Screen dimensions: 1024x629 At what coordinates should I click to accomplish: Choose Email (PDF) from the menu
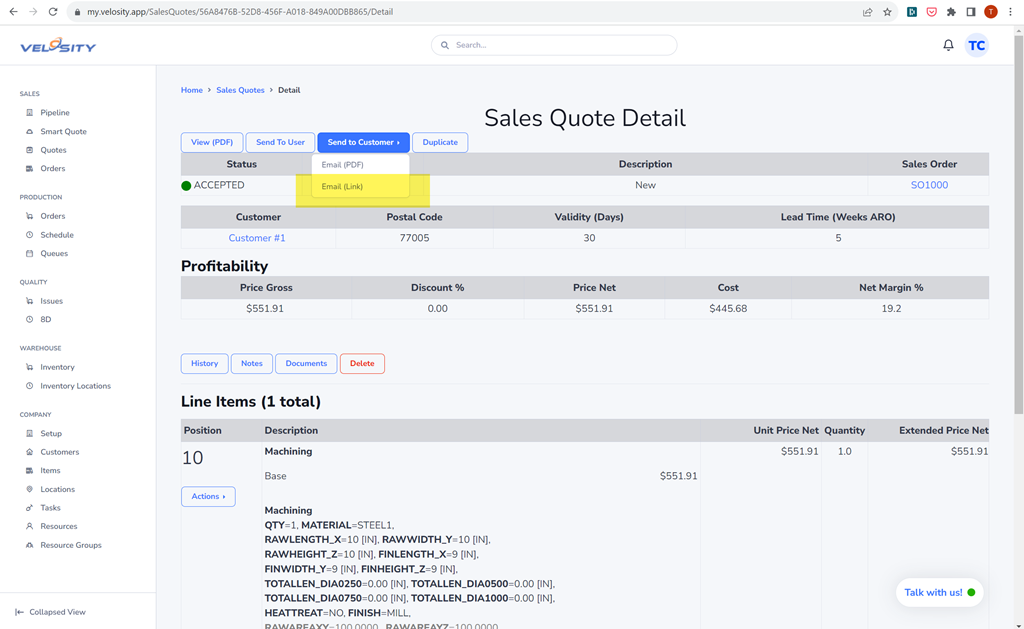point(342,165)
